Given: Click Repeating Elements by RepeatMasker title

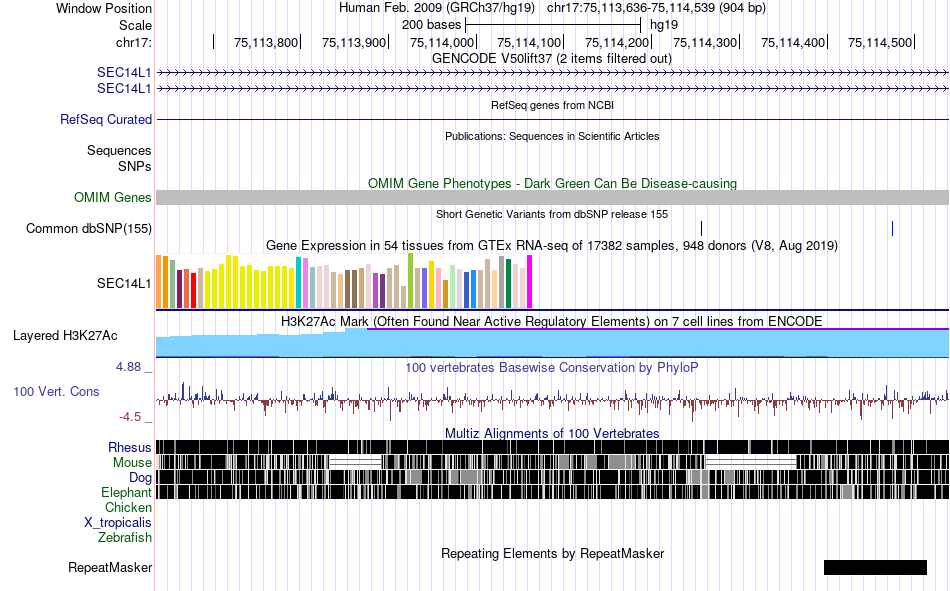Looking at the screenshot, I should [552, 553].
